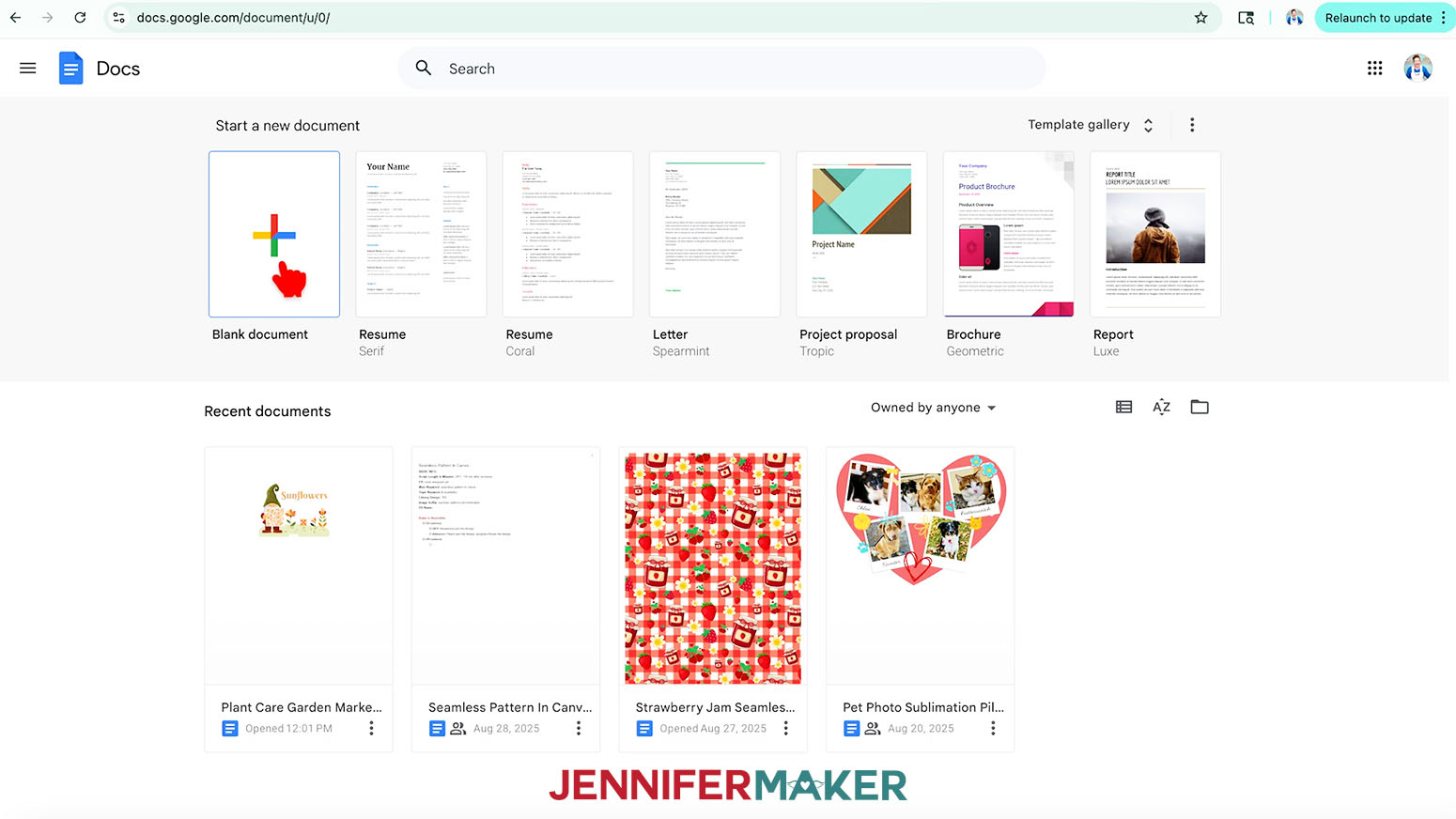The width and height of the screenshot is (1456, 819).
Task: Click the 'Project proposal' template label
Action: coord(848,334)
